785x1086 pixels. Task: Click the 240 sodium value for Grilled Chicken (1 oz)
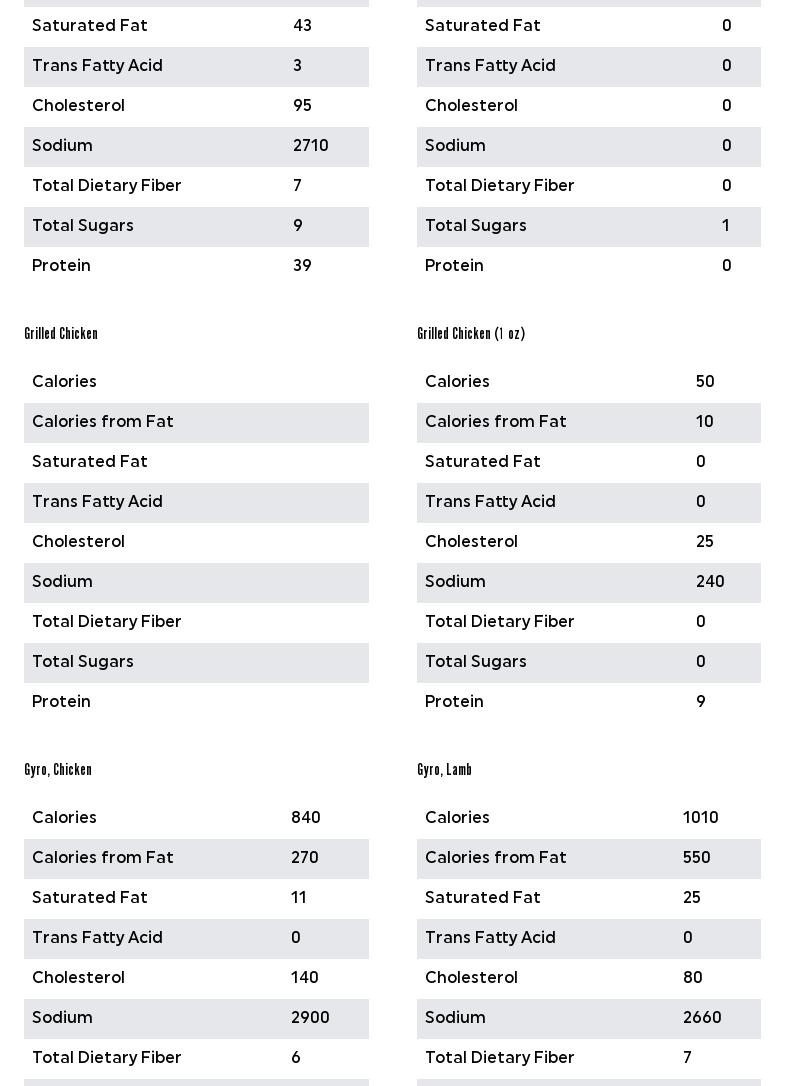tap(710, 582)
